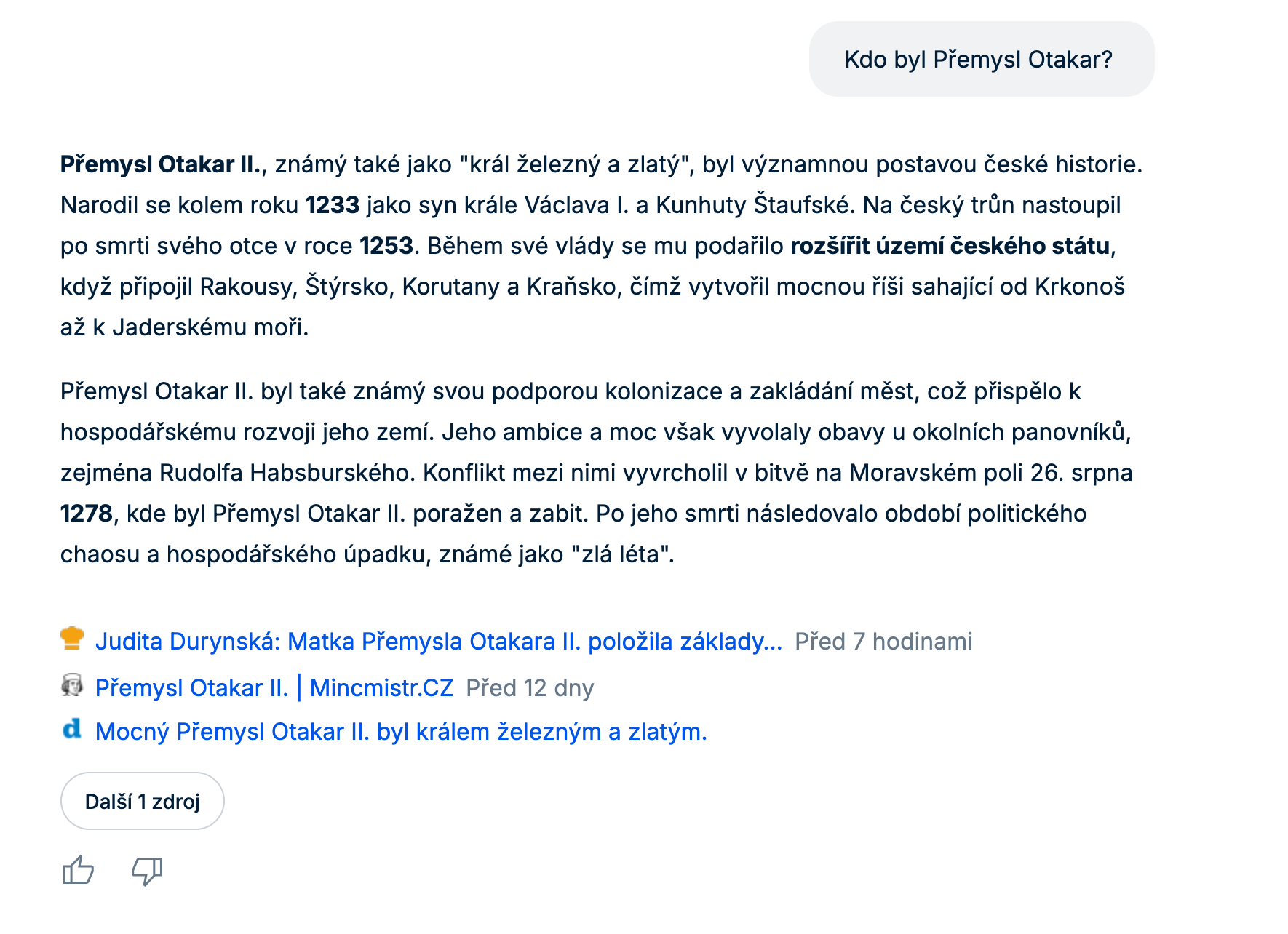The image size is (1288, 934).
Task: Click the thumbs down feedback icon
Action: point(146,870)
